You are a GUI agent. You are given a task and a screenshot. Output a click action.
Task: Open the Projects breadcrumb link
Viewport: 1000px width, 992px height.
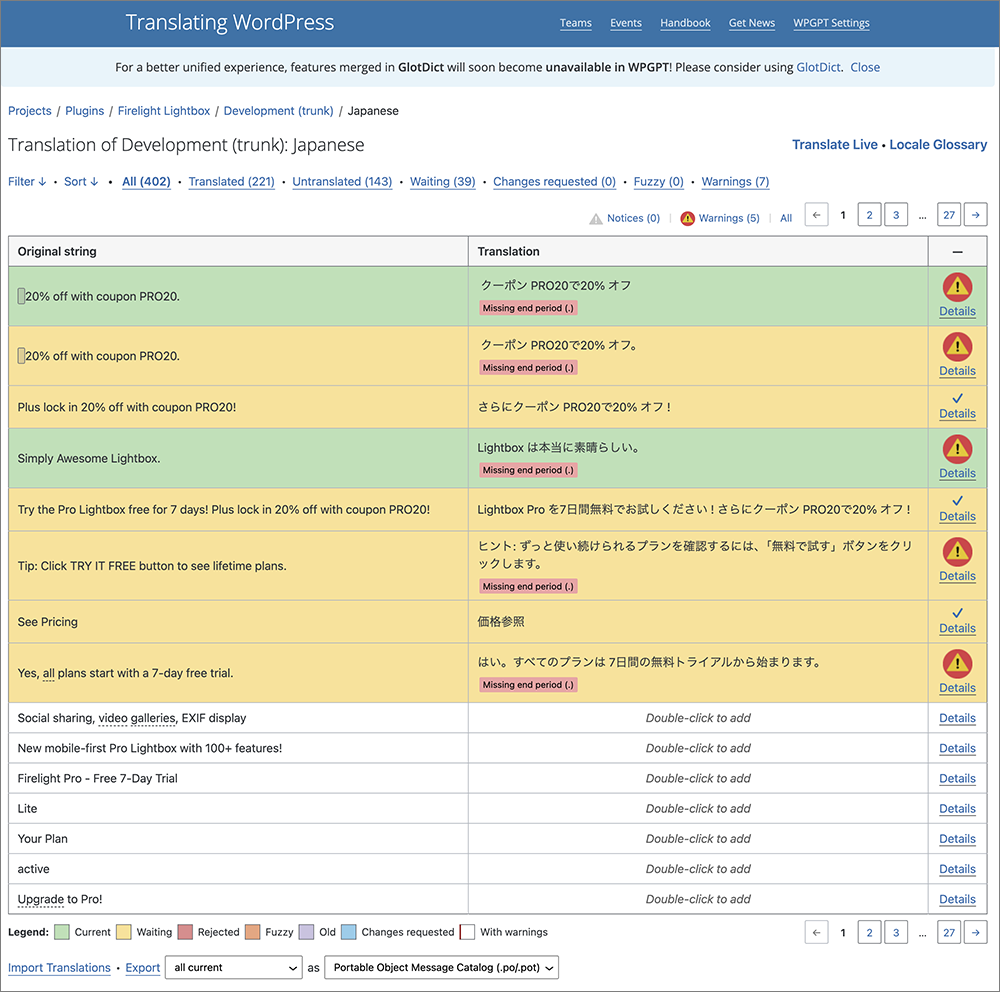tap(29, 111)
